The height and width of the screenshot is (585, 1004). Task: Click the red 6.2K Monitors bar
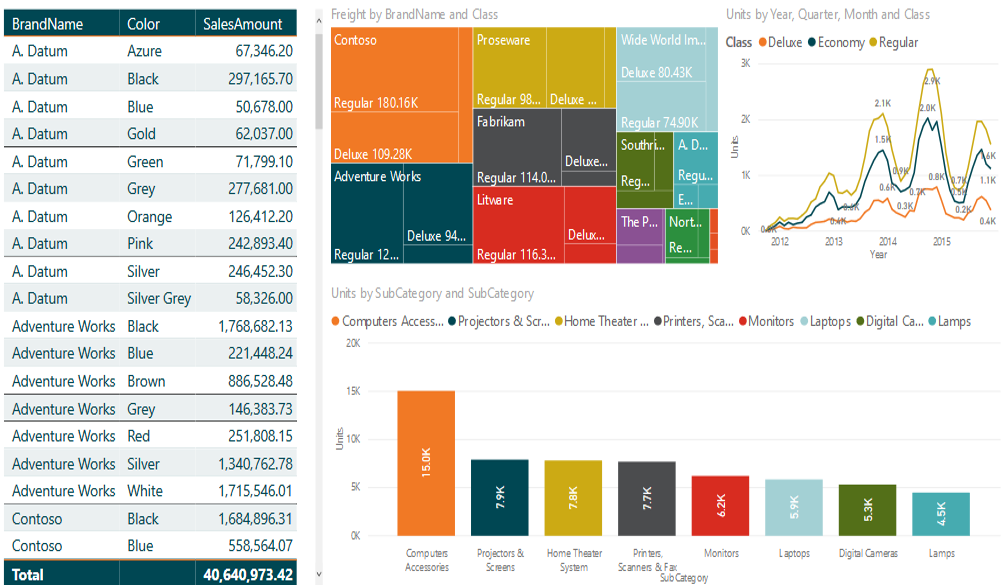tap(720, 506)
